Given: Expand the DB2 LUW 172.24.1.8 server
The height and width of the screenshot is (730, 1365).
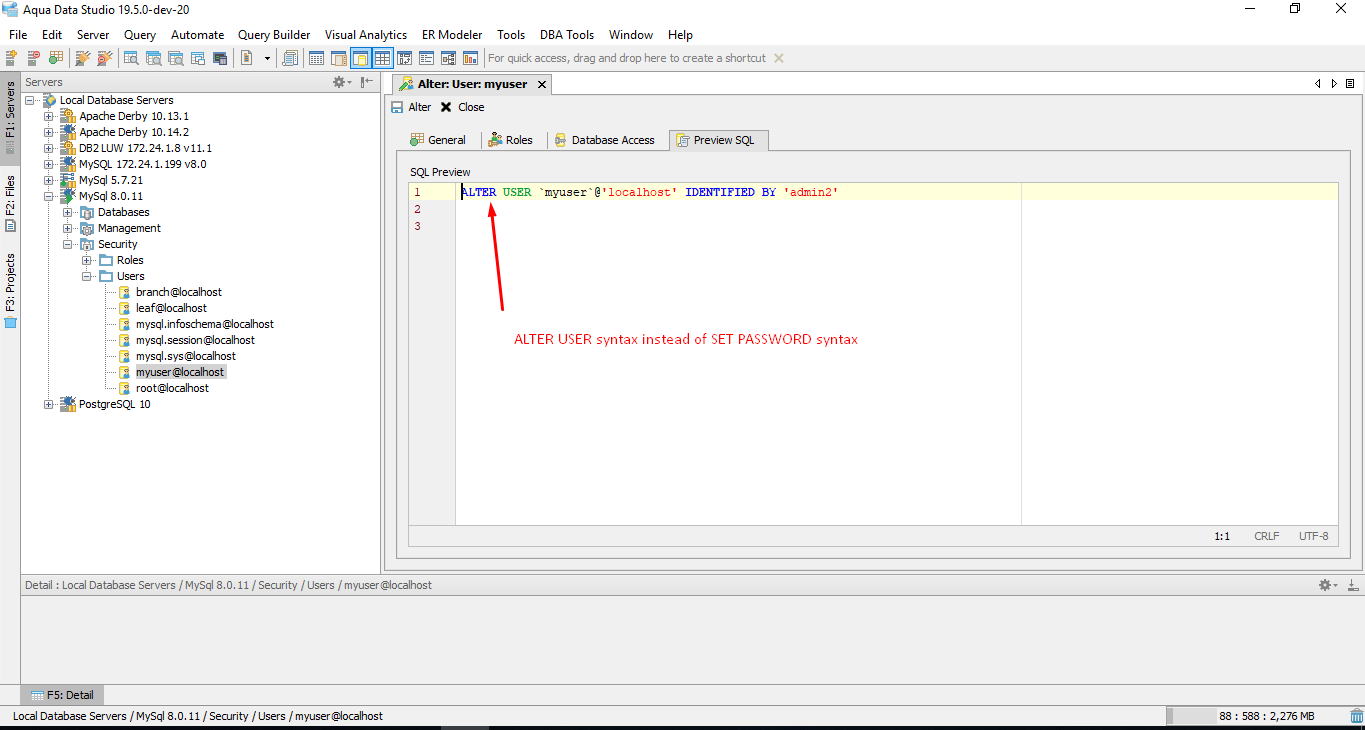Looking at the screenshot, I should pyautogui.click(x=48, y=148).
